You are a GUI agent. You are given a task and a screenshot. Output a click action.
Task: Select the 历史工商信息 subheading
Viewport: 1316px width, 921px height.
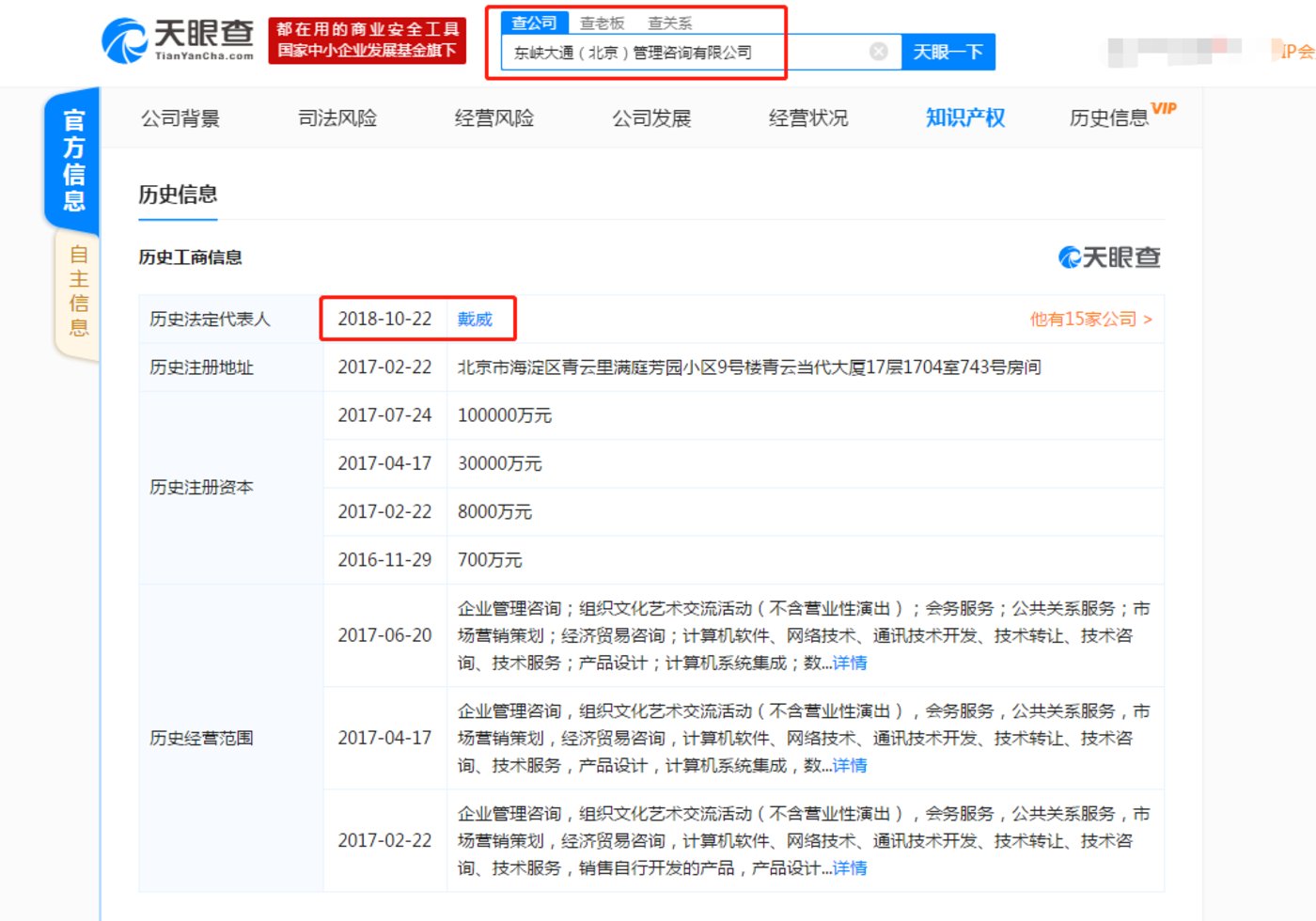pyautogui.click(x=190, y=258)
